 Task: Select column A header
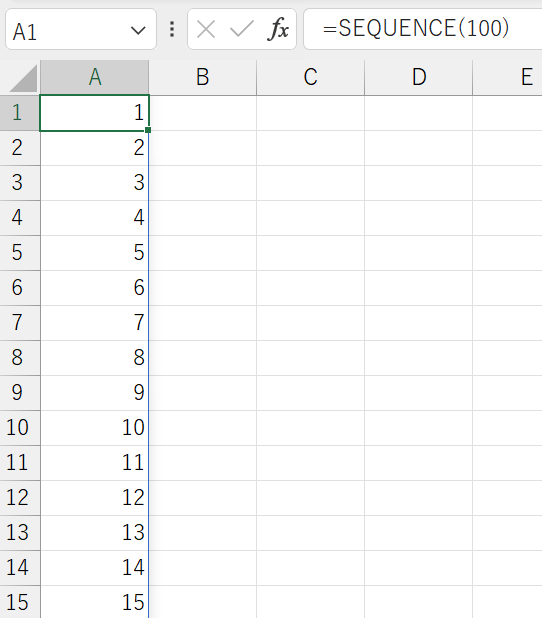tap(95, 77)
